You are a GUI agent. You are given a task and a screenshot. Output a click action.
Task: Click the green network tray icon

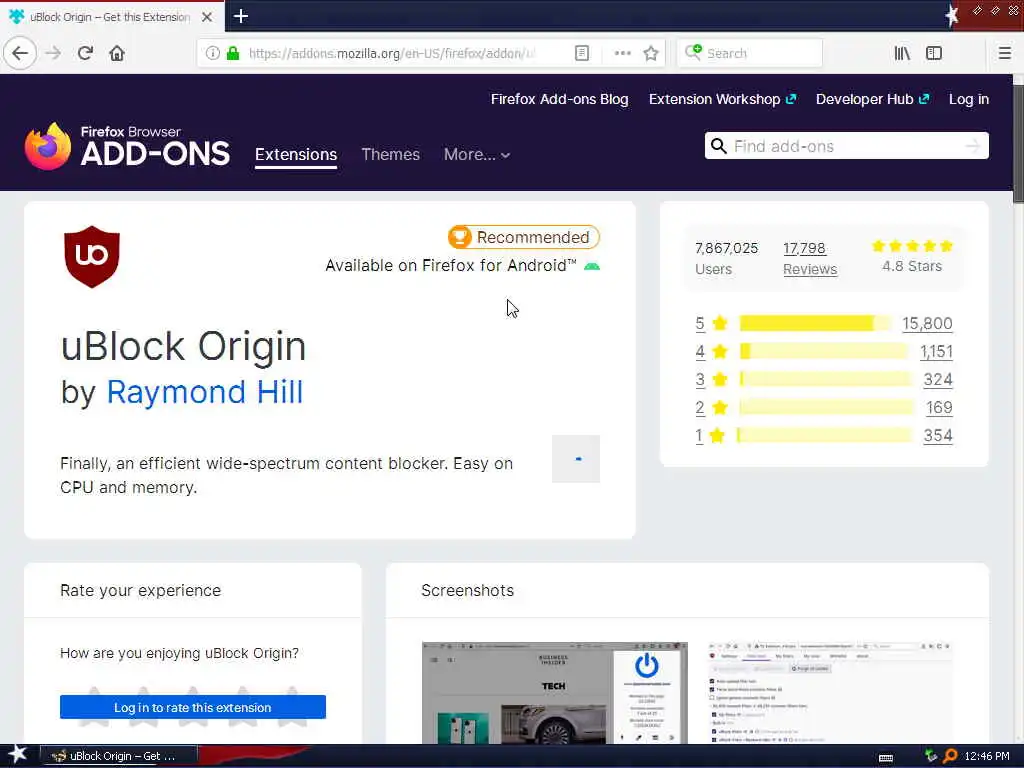pyautogui.click(x=931, y=756)
